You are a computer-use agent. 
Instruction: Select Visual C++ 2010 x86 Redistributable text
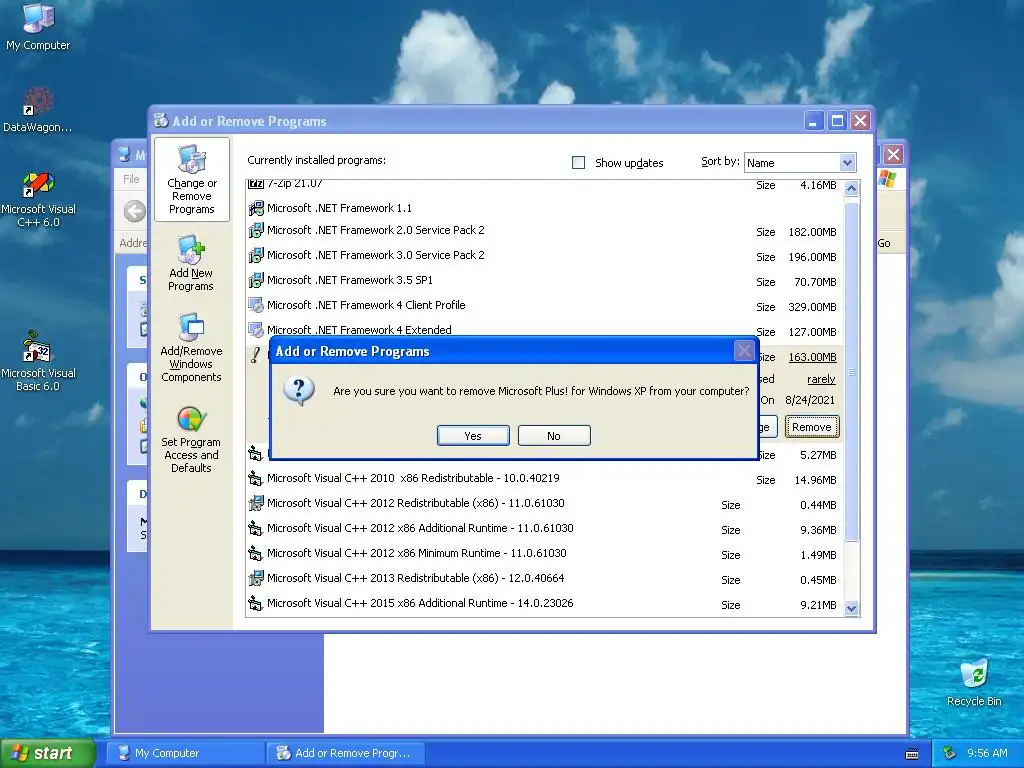click(x=413, y=478)
